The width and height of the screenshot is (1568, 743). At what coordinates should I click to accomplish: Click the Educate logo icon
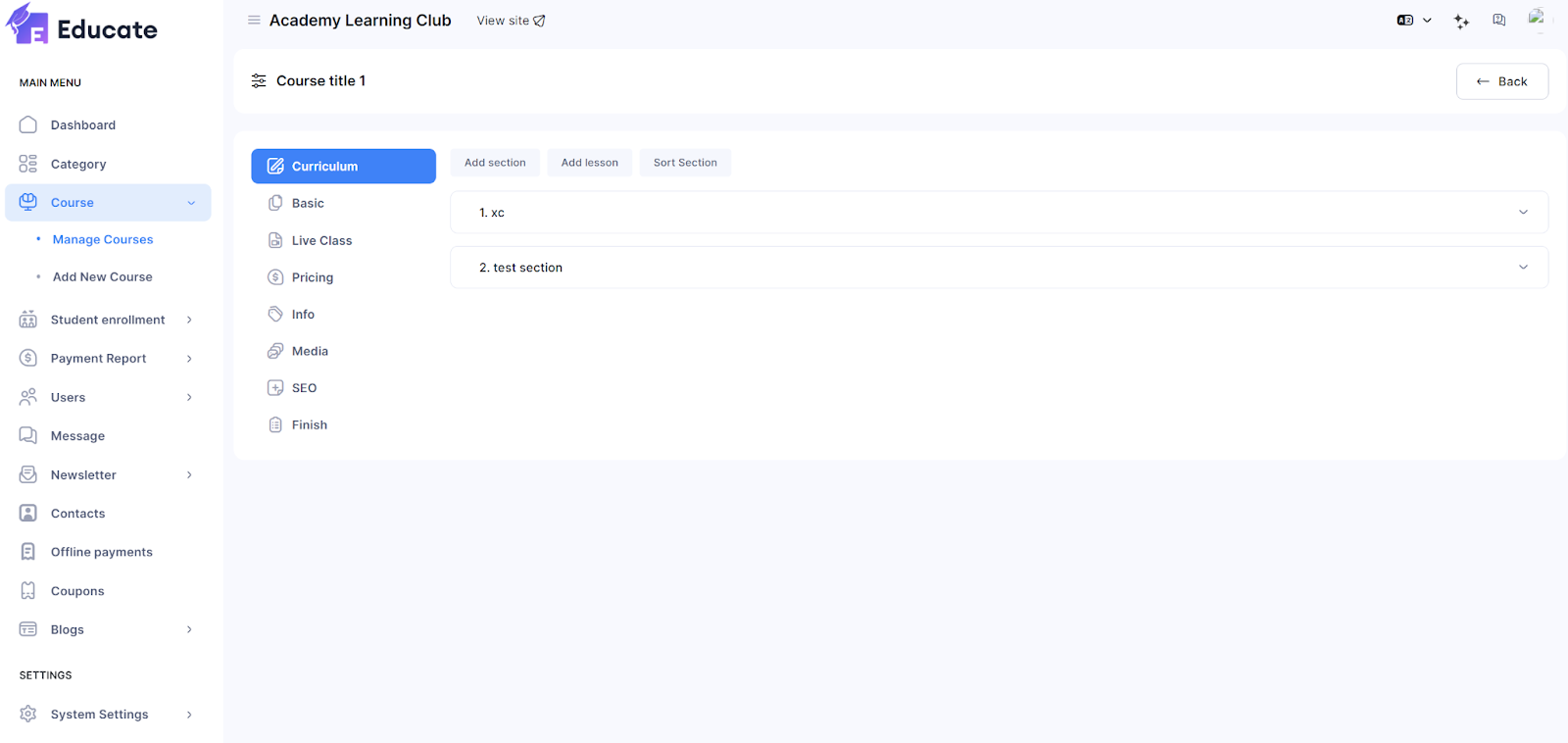[x=27, y=25]
